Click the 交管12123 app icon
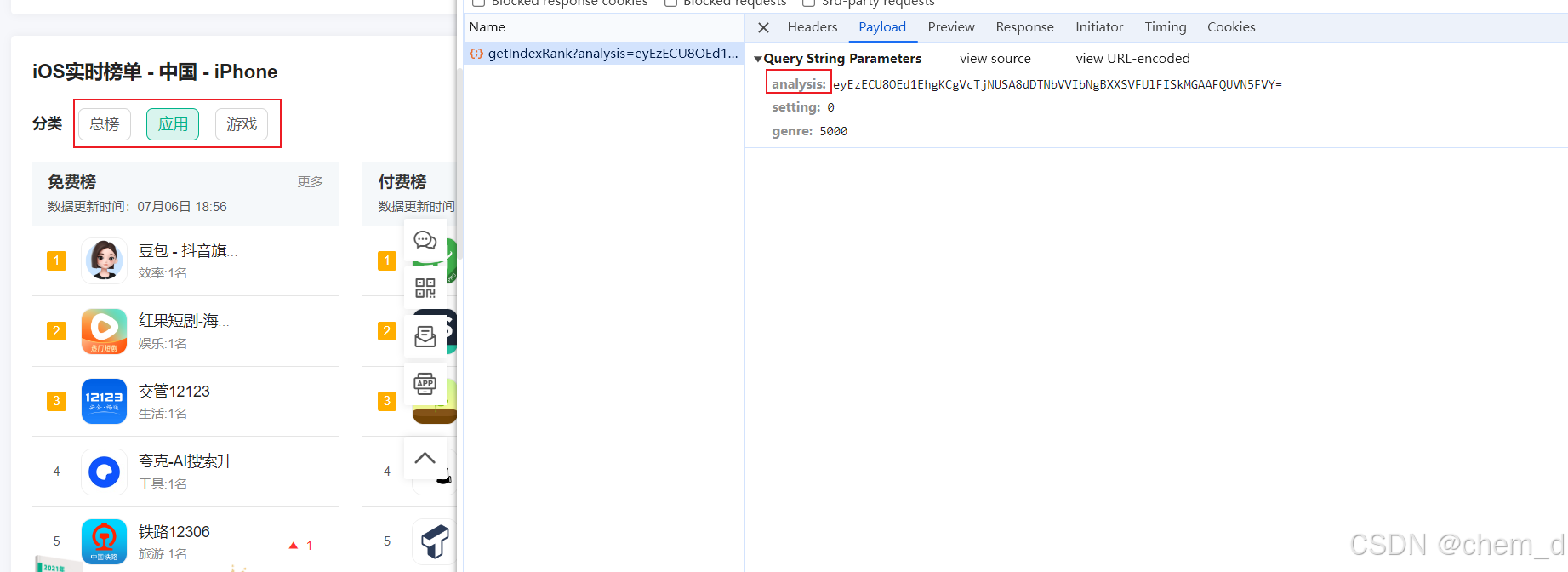Screen dimensions: 1568x572 pyautogui.click(x=104, y=401)
